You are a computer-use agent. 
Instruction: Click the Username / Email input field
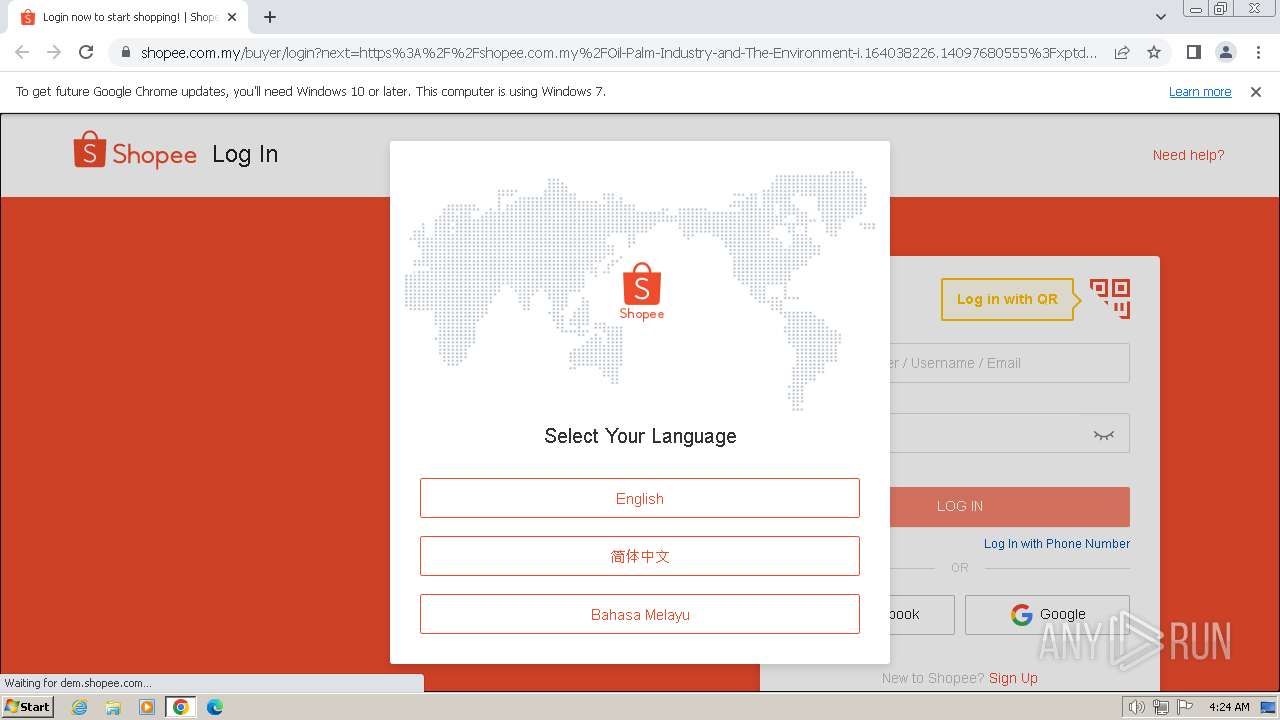click(x=1009, y=363)
